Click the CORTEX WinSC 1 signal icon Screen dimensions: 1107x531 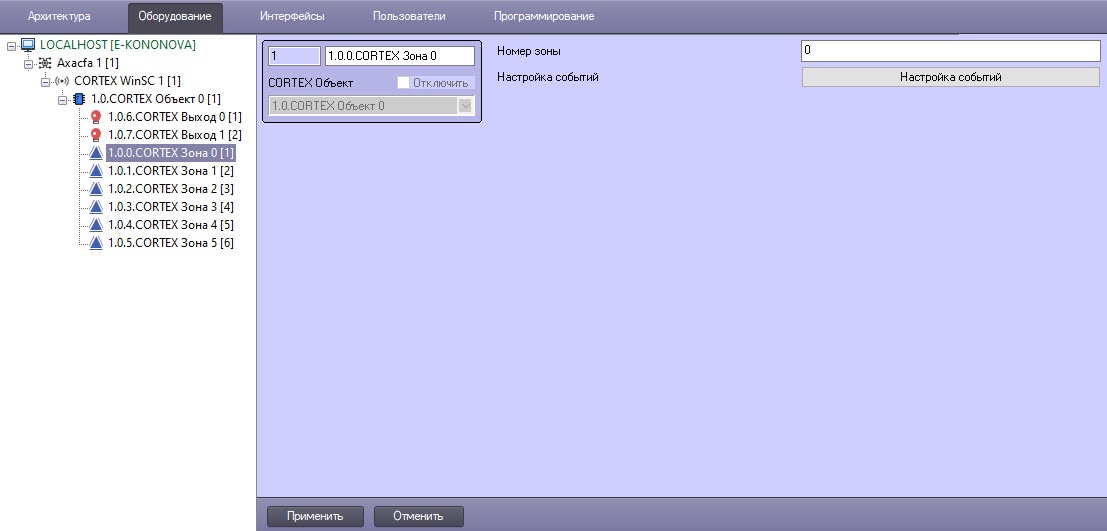[x=62, y=81]
